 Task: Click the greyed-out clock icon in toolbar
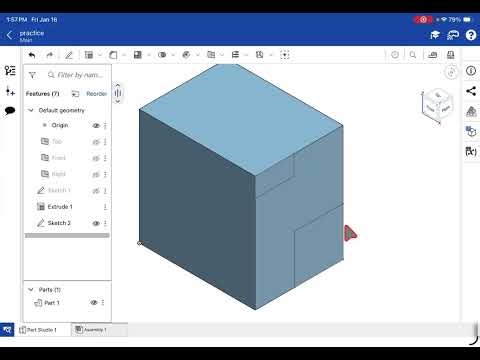[x=395, y=55]
